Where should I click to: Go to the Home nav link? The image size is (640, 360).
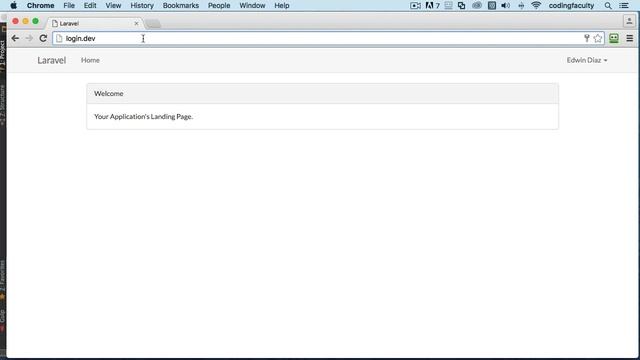tap(90, 60)
